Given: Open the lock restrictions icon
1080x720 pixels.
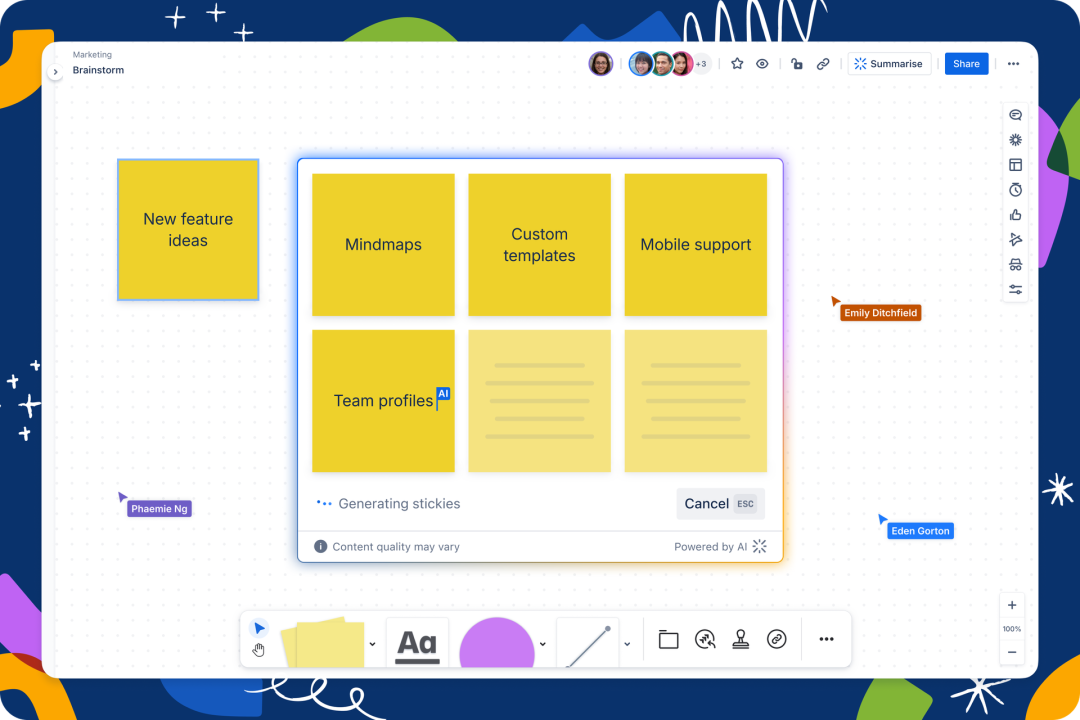Looking at the screenshot, I should coord(797,63).
